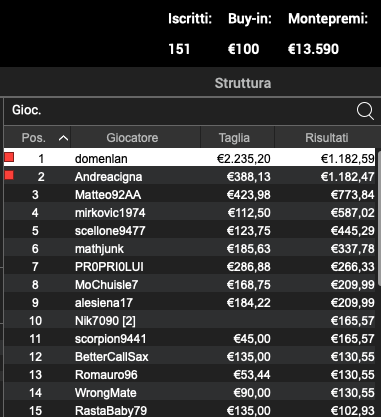Select PR0PRI0LUI row at position 7
Viewport: 381px width, 417px height.
coord(189,267)
